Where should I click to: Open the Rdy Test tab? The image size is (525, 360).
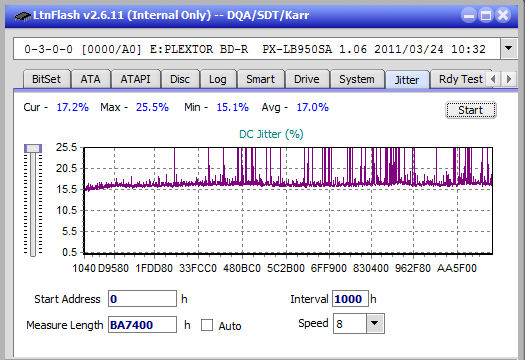[460, 79]
